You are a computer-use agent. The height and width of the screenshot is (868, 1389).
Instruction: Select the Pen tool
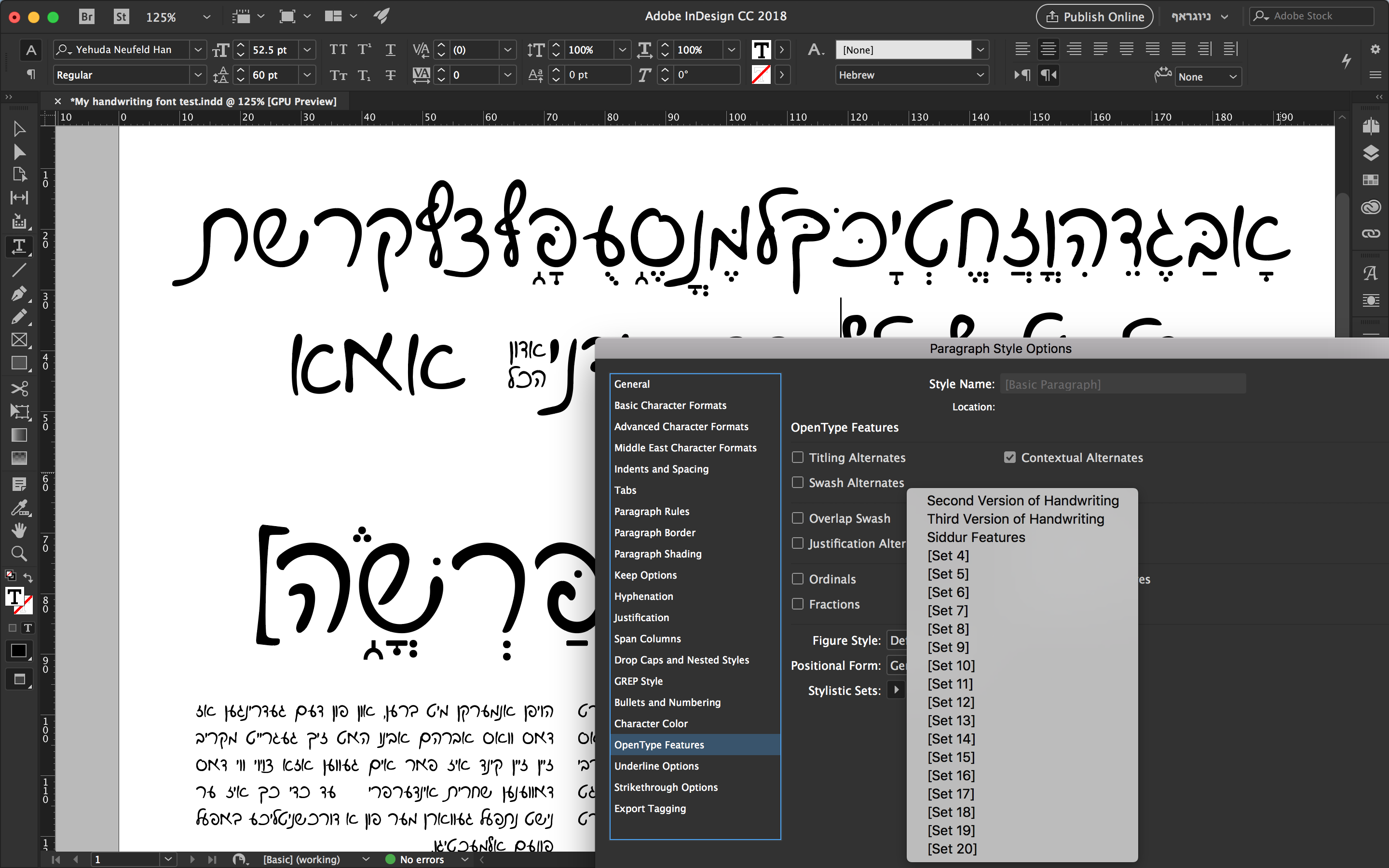point(18,293)
